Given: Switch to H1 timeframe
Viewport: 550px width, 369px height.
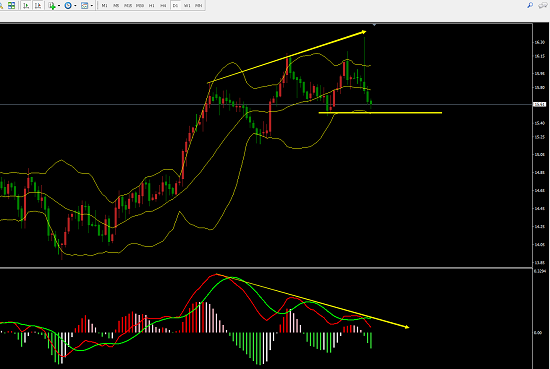Looking at the screenshot, I should pos(152,5).
